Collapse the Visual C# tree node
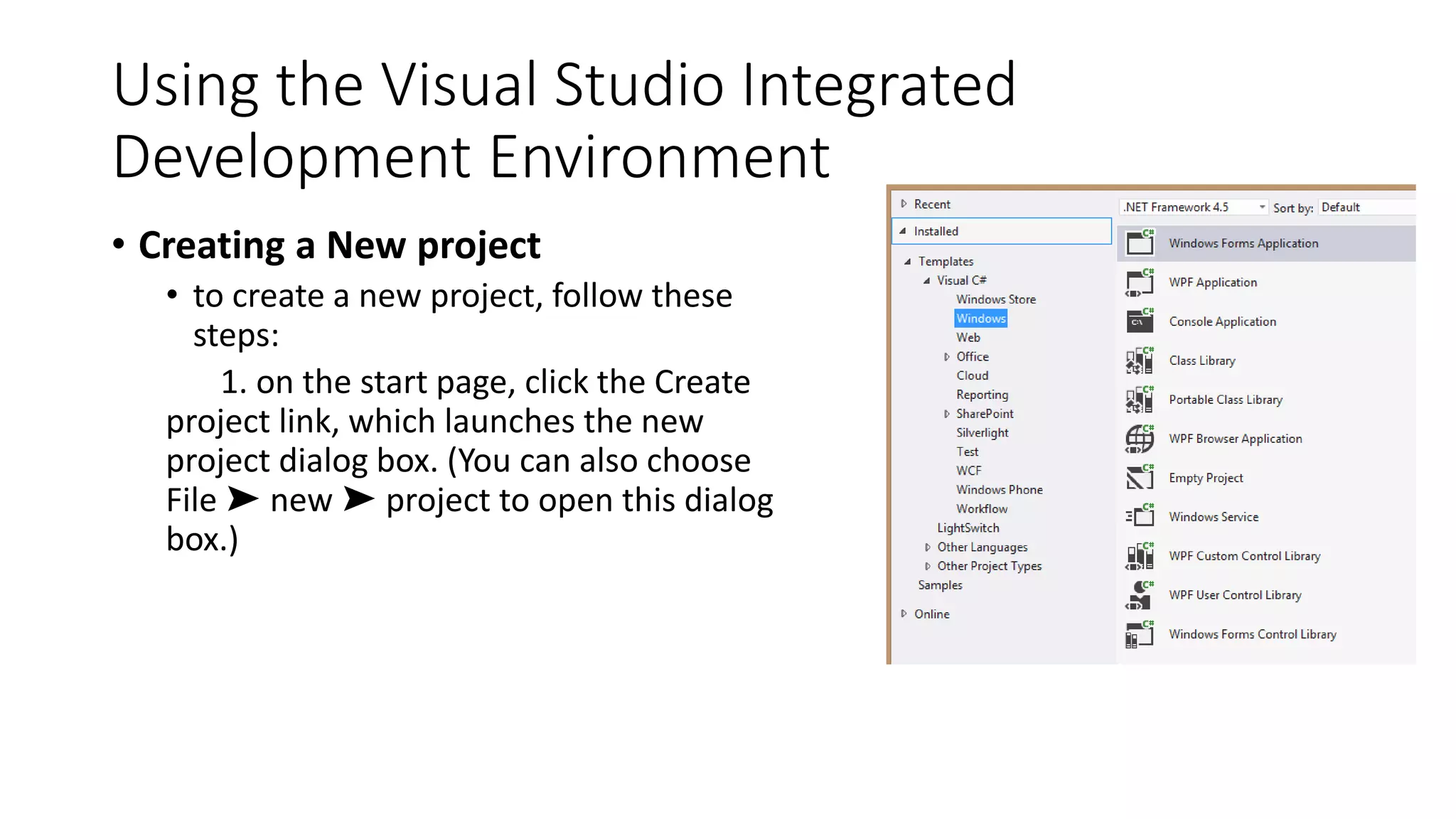 [926, 281]
